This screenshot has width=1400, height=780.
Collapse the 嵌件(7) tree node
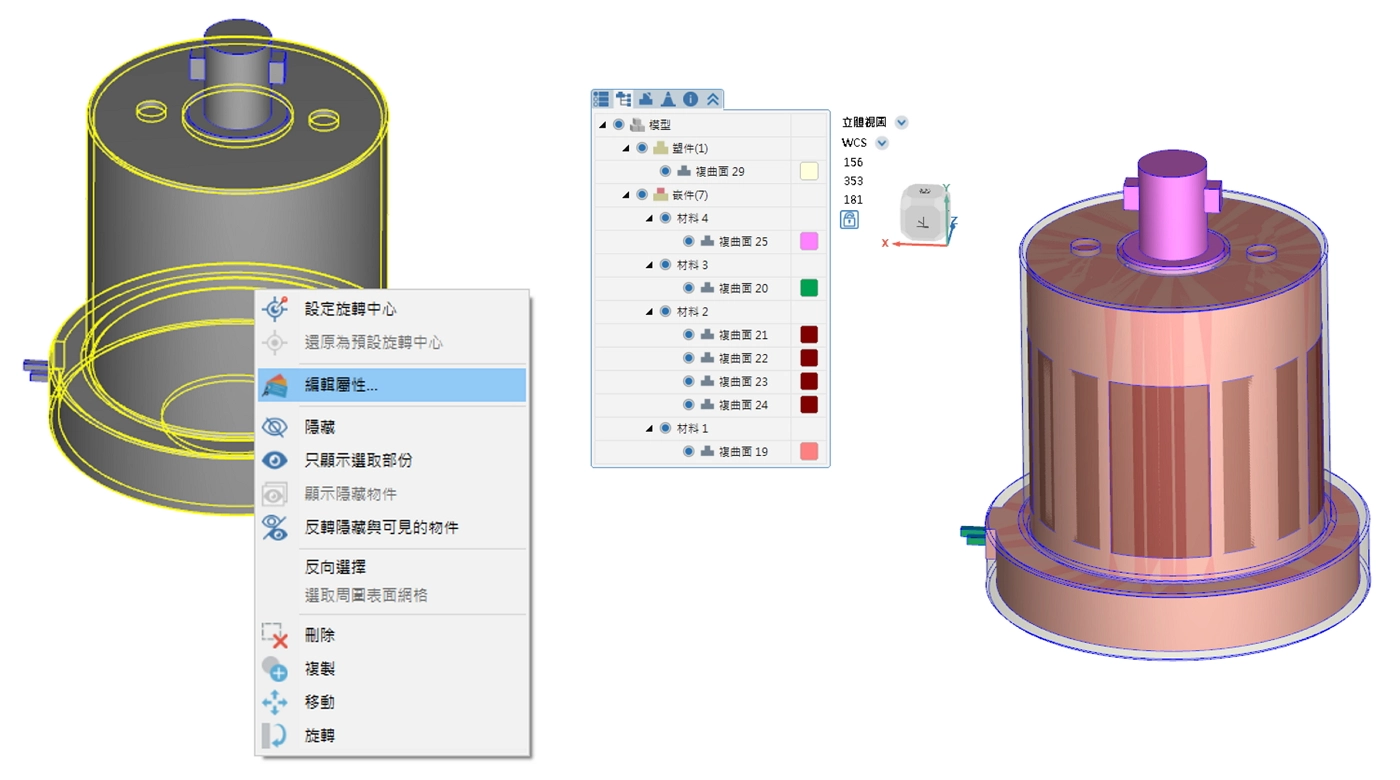coord(626,195)
